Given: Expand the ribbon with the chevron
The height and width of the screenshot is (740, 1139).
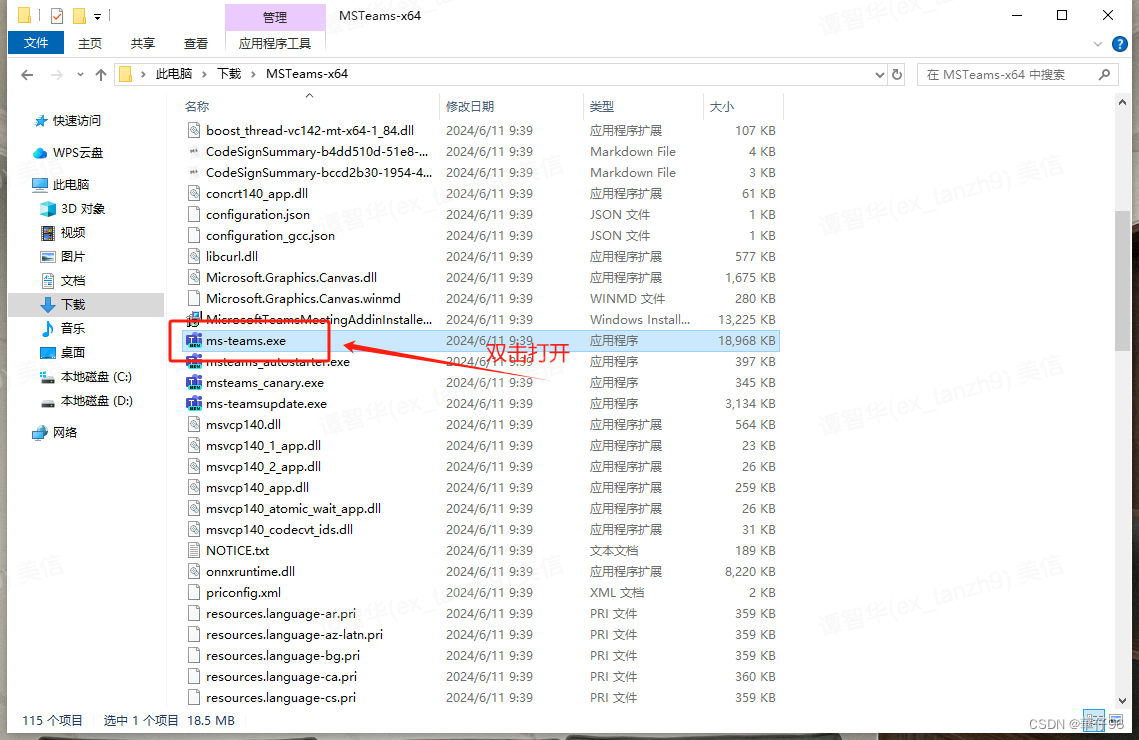Looking at the screenshot, I should [x=1098, y=44].
